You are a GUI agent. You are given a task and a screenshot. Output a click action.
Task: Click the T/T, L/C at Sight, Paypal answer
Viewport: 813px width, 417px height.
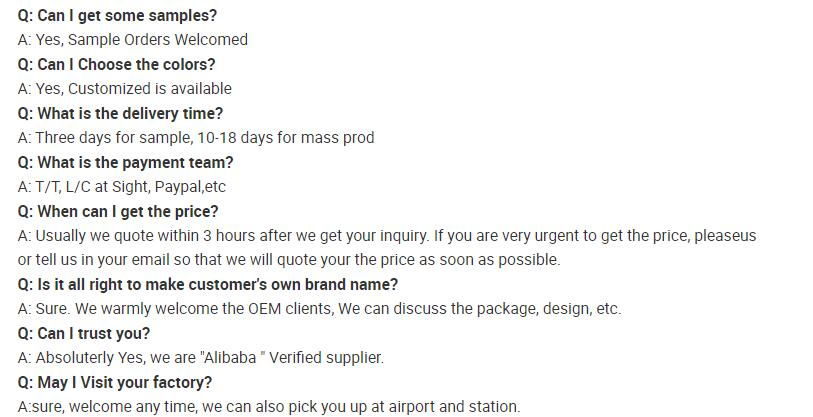click(122, 187)
